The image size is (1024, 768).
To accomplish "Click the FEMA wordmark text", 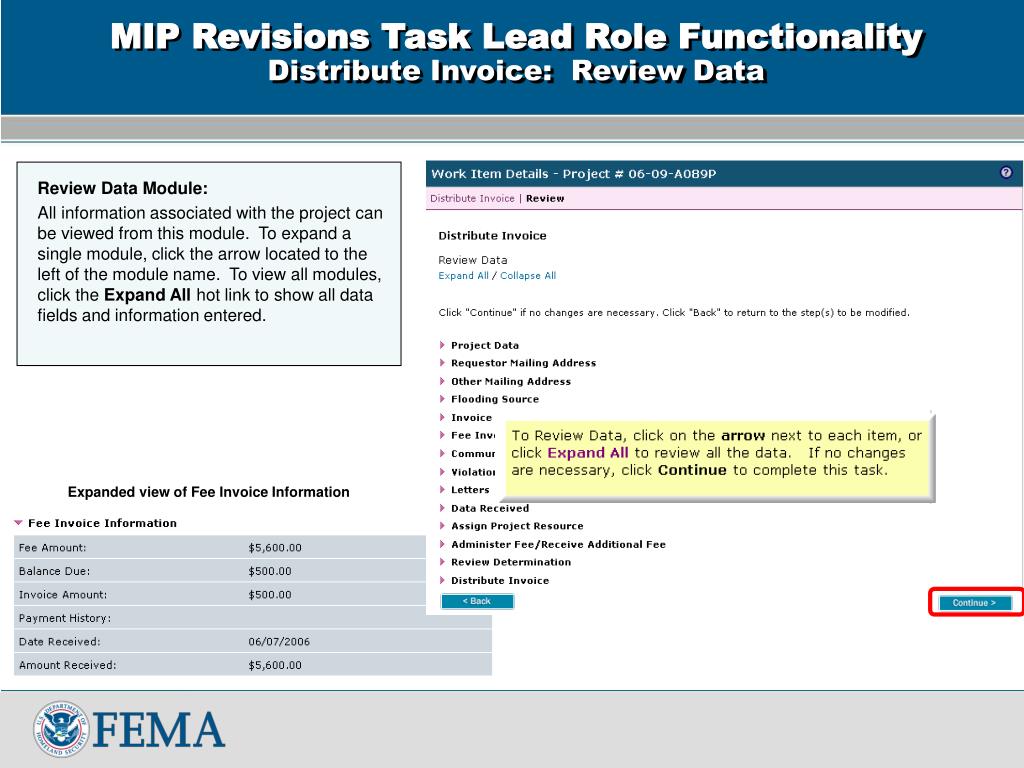I will pyautogui.click(x=159, y=730).
